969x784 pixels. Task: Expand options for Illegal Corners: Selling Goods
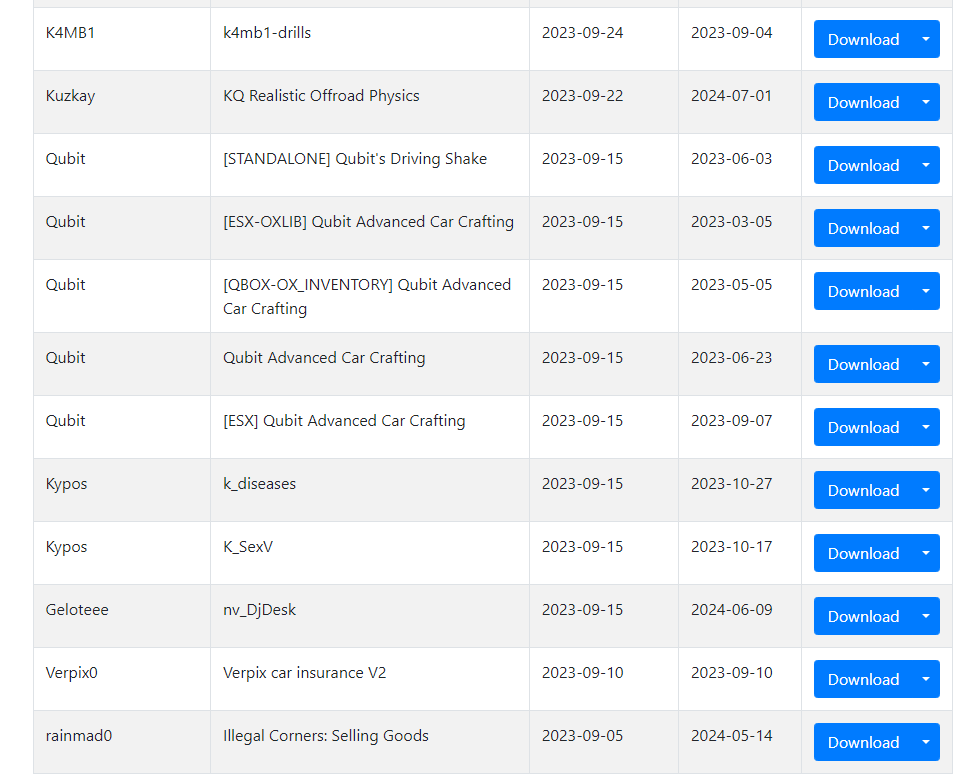coord(926,743)
